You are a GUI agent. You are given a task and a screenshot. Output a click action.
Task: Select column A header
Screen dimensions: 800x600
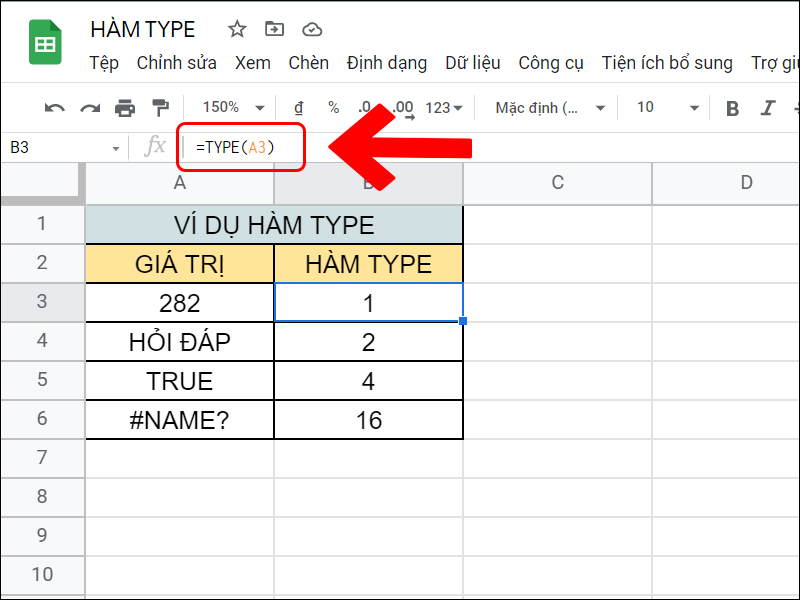pos(180,183)
